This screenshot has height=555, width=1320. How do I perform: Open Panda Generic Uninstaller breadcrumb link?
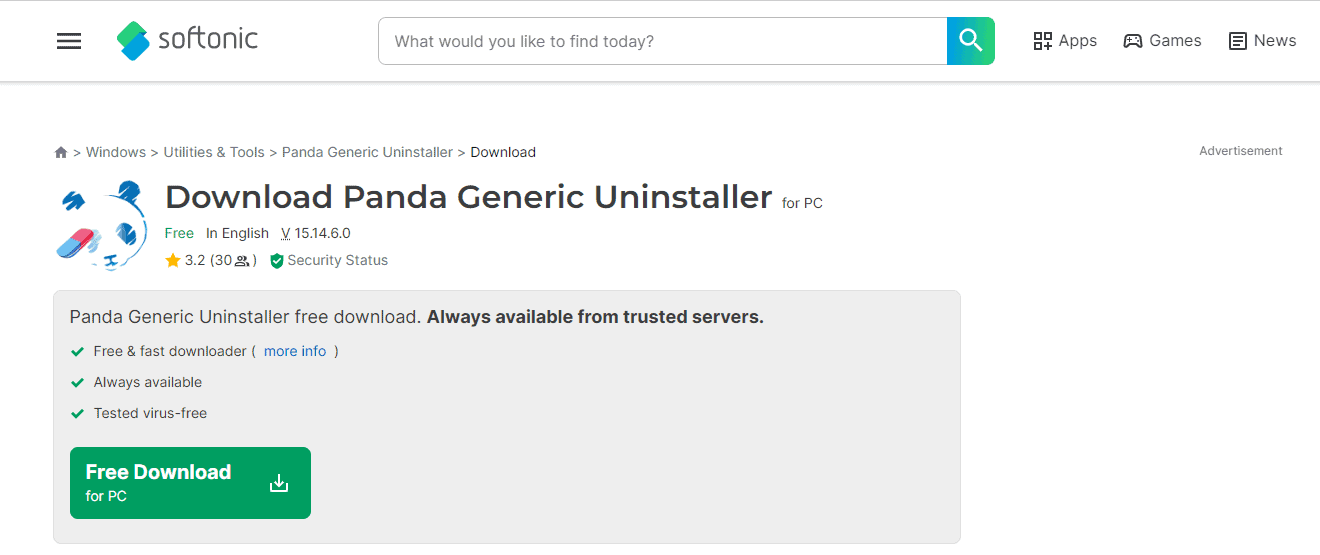tap(367, 153)
